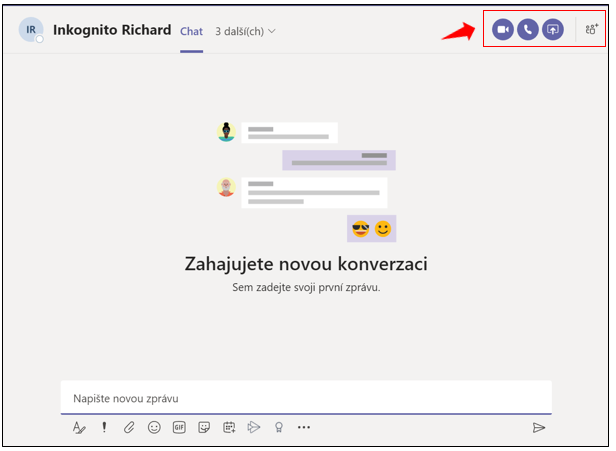Open the Praise badge icon

click(x=279, y=427)
